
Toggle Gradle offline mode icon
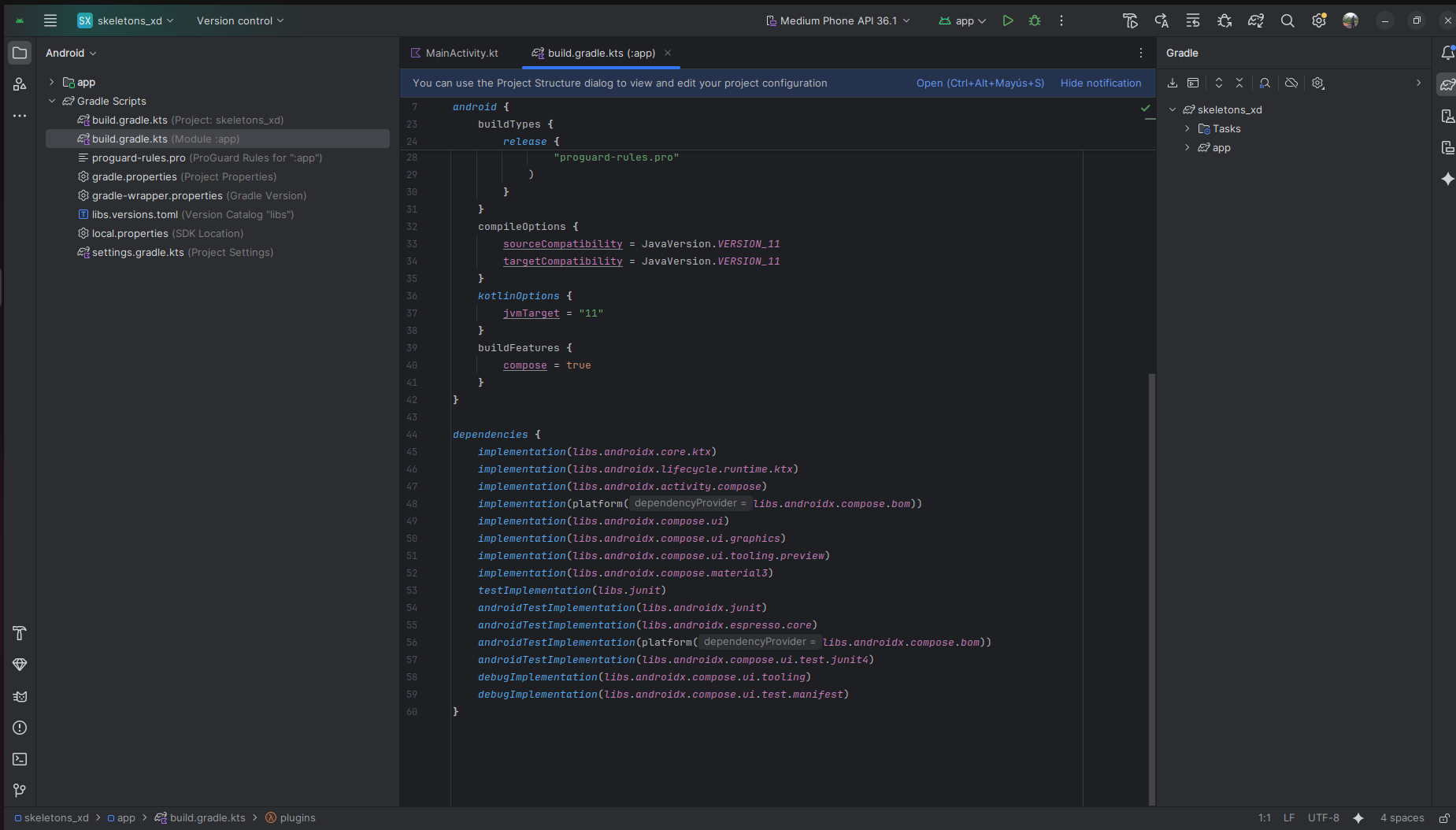point(1291,83)
